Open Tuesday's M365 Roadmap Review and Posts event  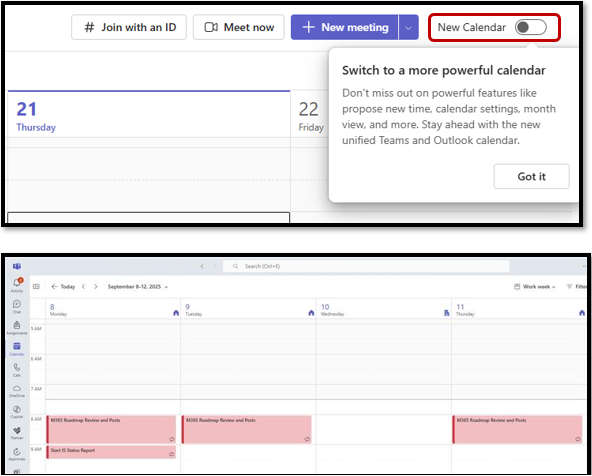(247, 430)
